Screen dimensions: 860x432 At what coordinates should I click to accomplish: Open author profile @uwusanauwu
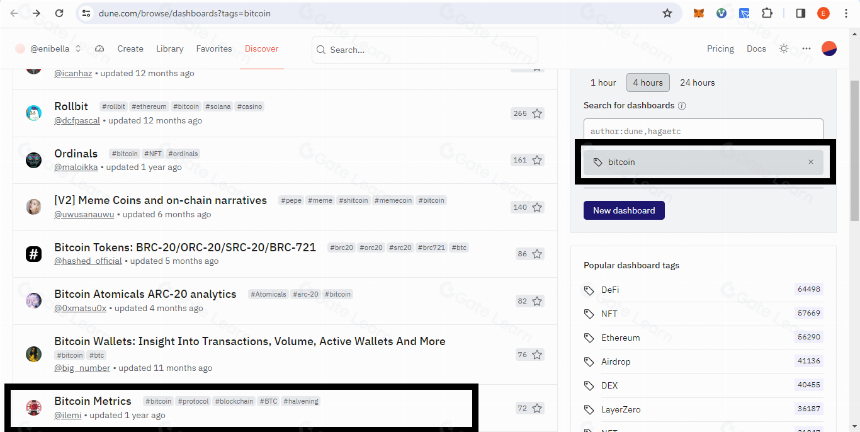tap(84, 214)
